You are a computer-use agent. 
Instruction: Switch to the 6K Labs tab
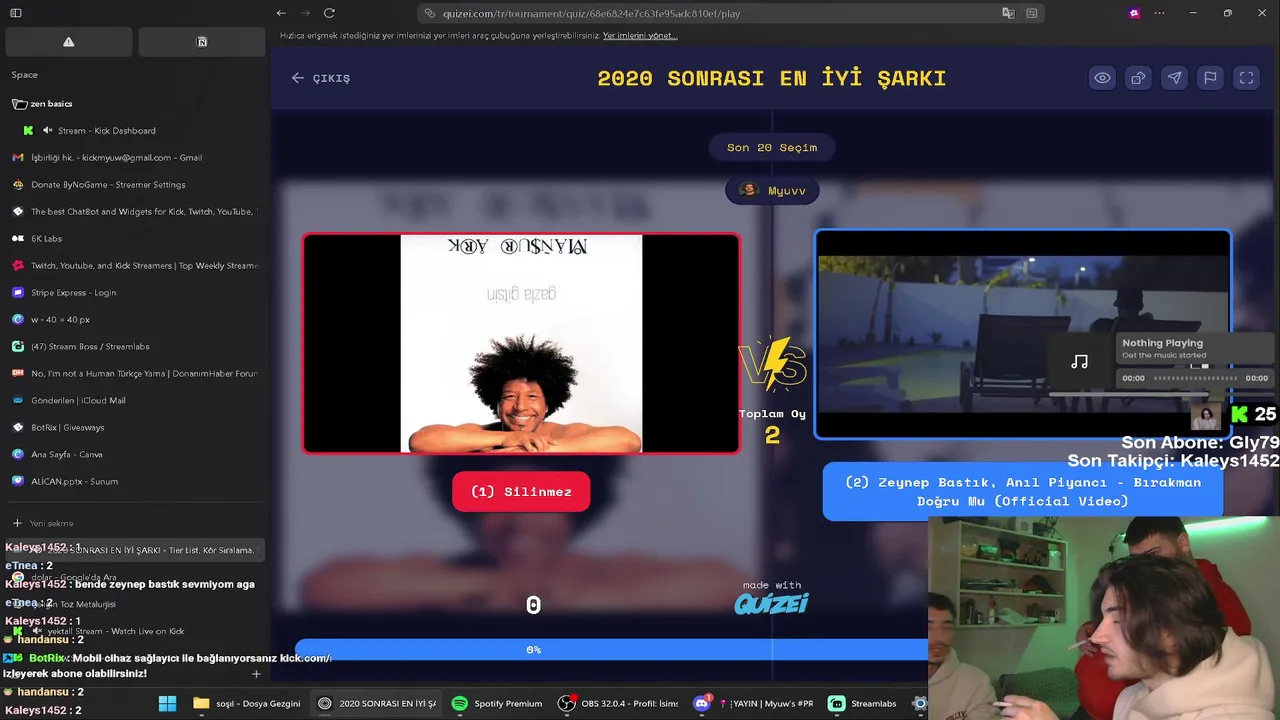coord(137,239)
